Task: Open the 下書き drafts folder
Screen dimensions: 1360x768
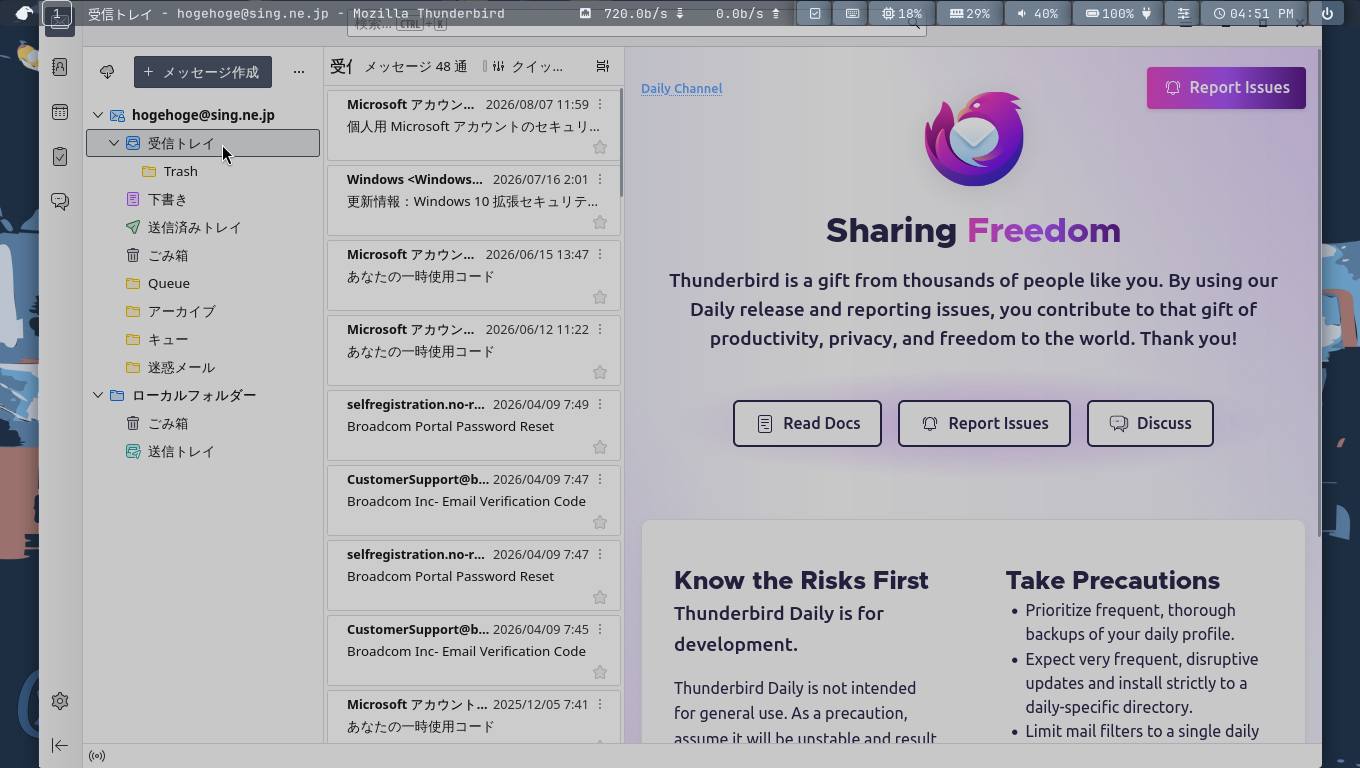Action: point(203,199)
